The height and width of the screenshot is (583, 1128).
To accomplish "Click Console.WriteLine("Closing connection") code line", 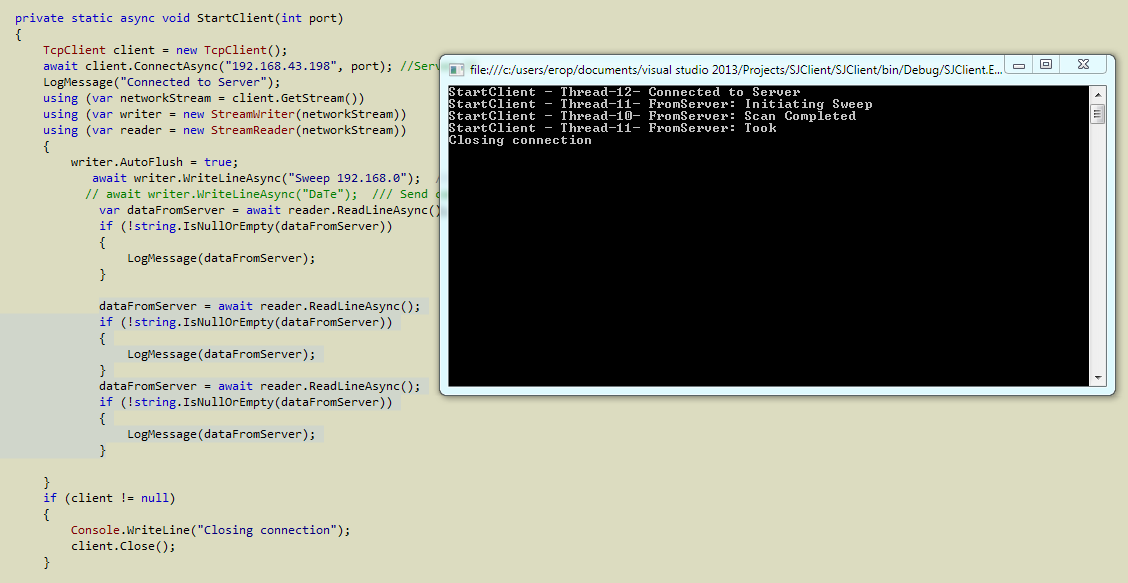I will point(210,530).
